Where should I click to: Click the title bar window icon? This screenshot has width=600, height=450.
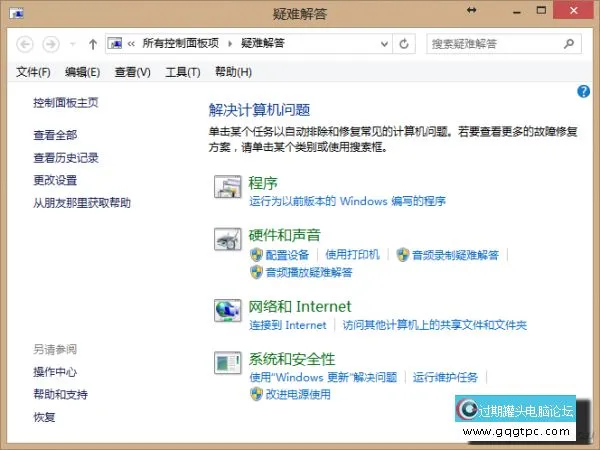point(16,14)
